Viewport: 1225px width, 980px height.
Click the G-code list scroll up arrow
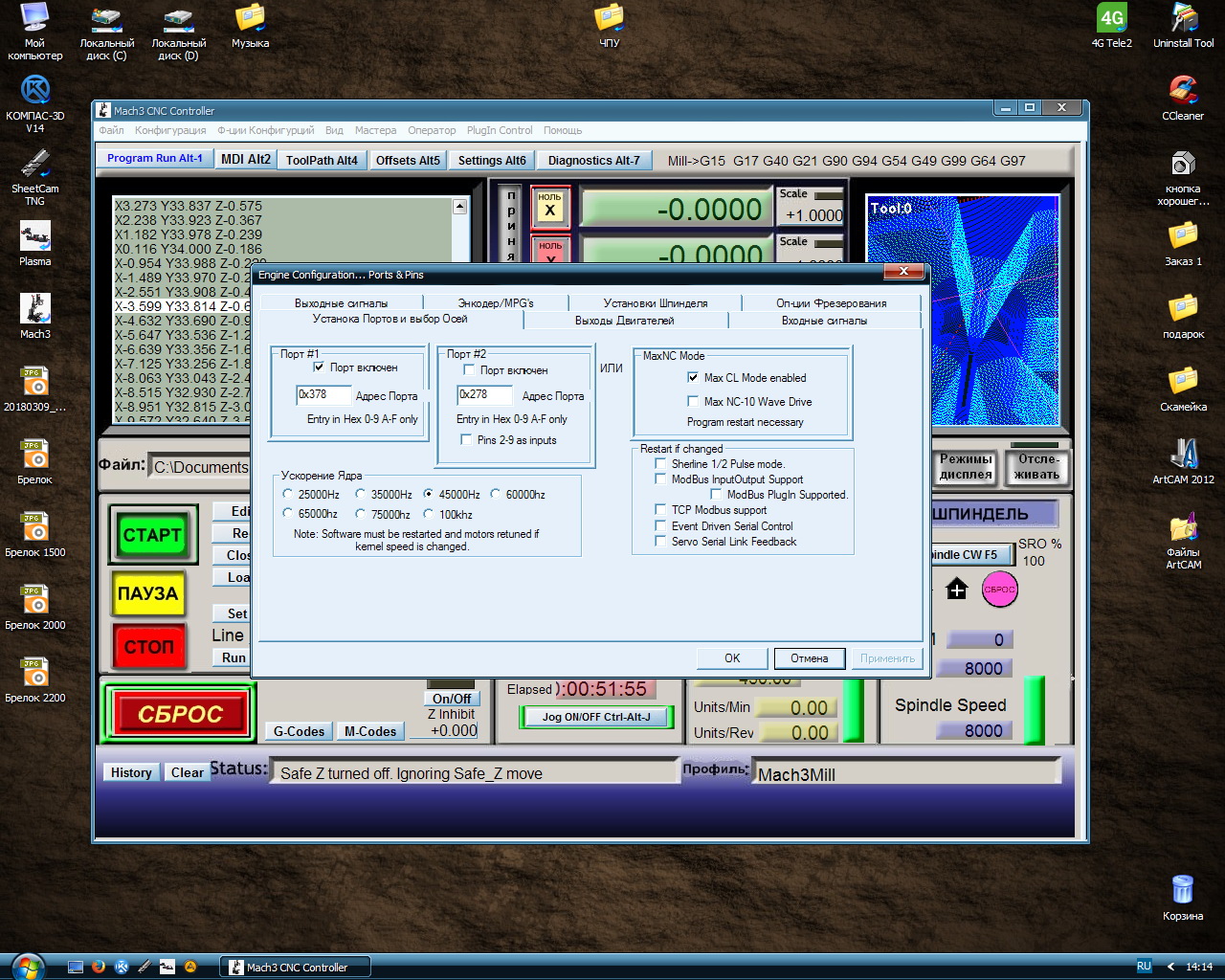[459, 207]
